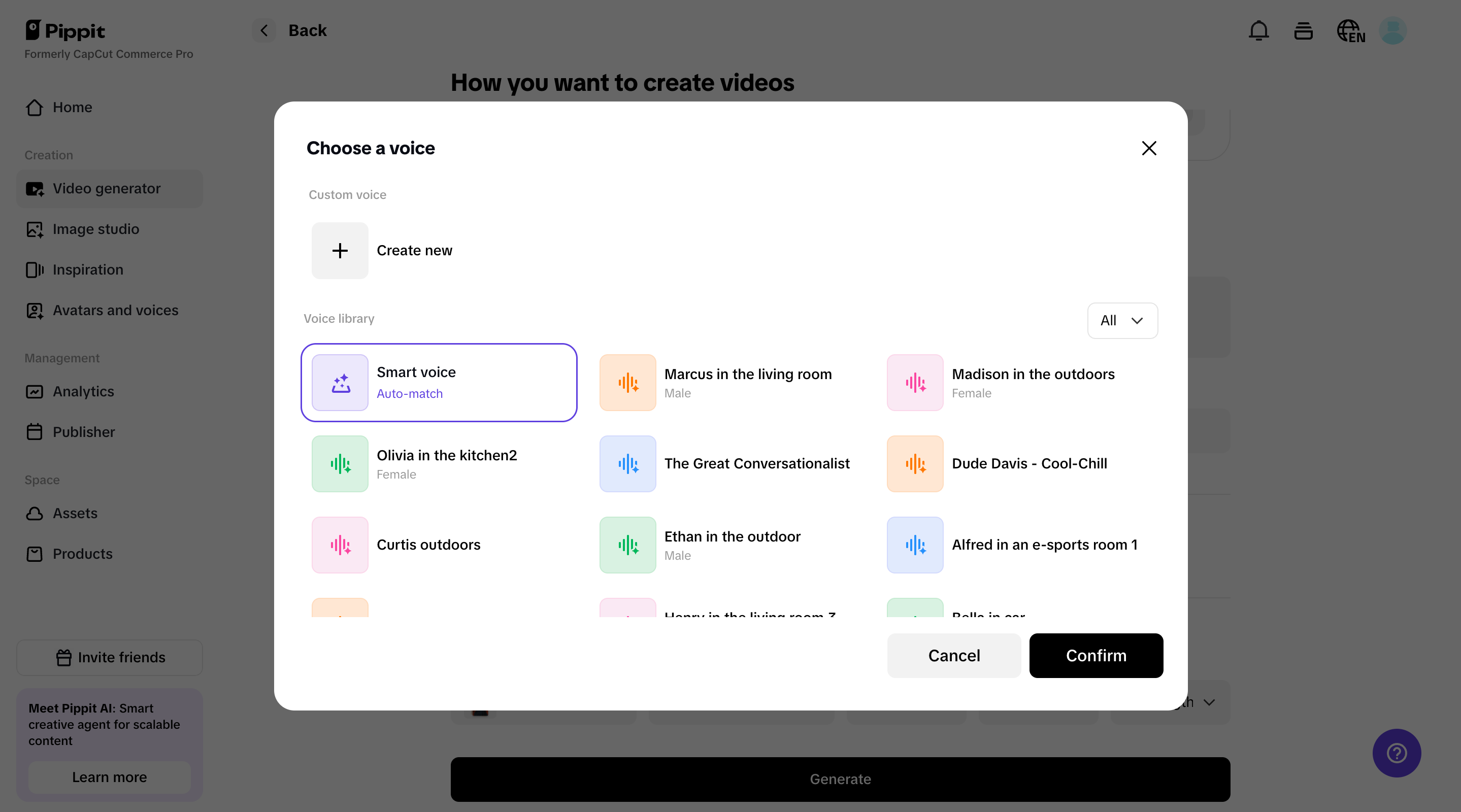Open Image studio from the sidebar
This screenshot has height=812, width=1461.
click(x=95, y=229)
